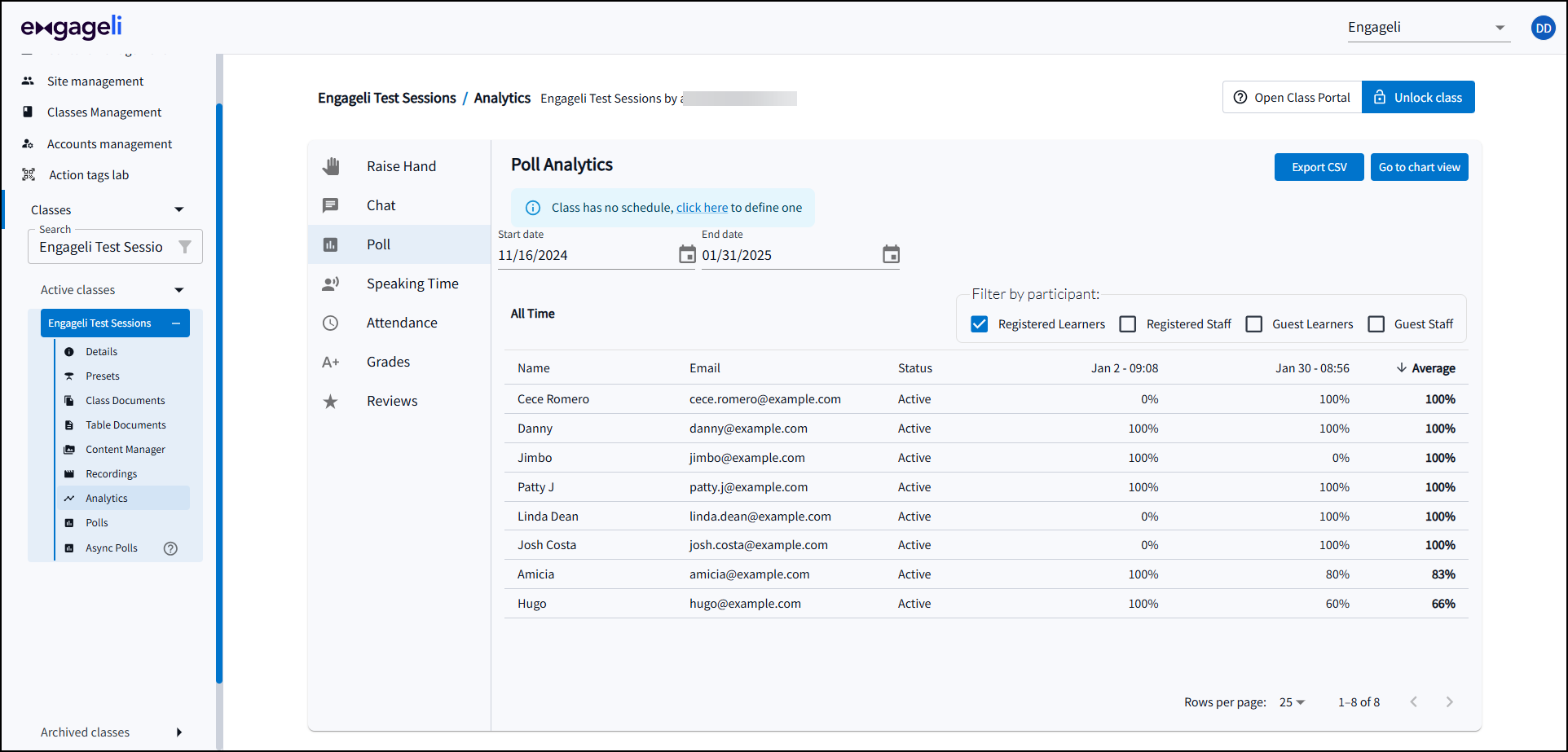Uncheck the Registered Learners checkbox
The width and height of the screenshot is (1568, 752).
click(x=980, y=324)
